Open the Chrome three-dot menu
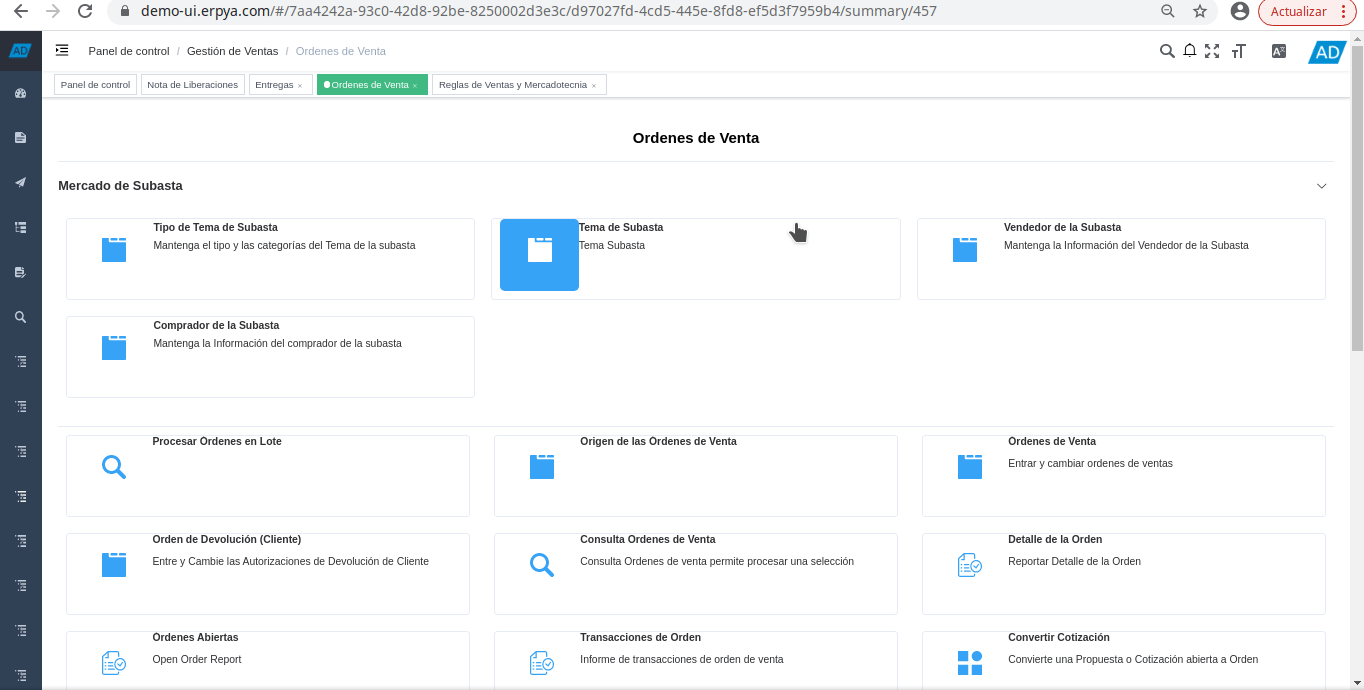Image resolution: width=1364 pixels, height=690 pixels. click(x=1342, y=11)
